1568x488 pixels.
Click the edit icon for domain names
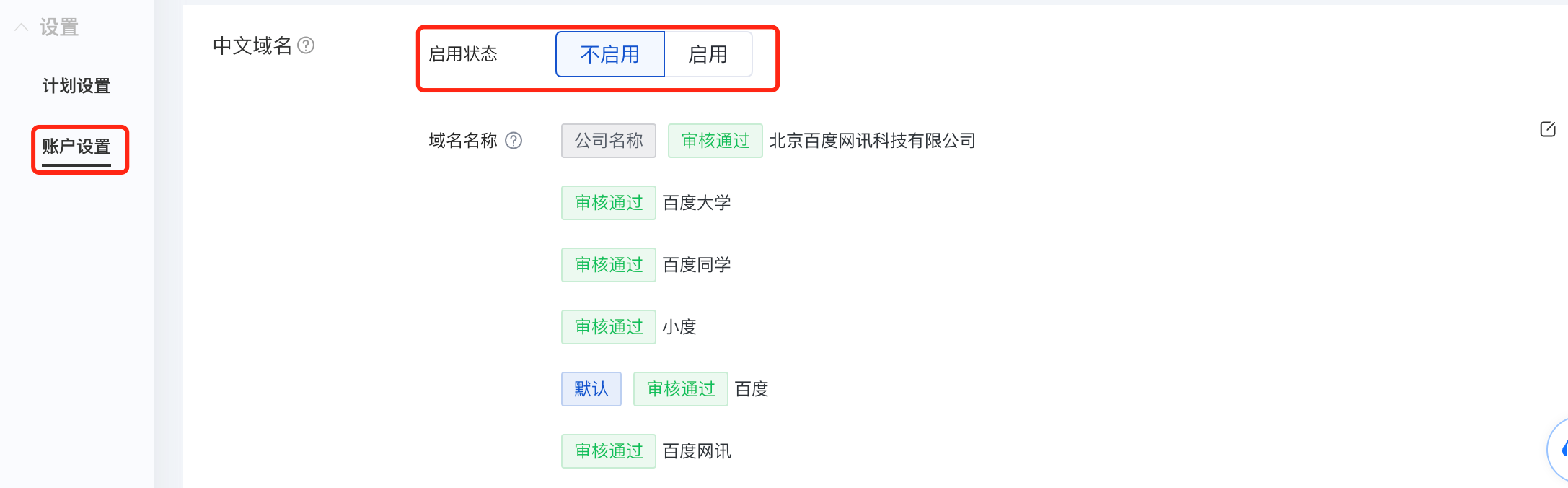[x=1548, y=129]
